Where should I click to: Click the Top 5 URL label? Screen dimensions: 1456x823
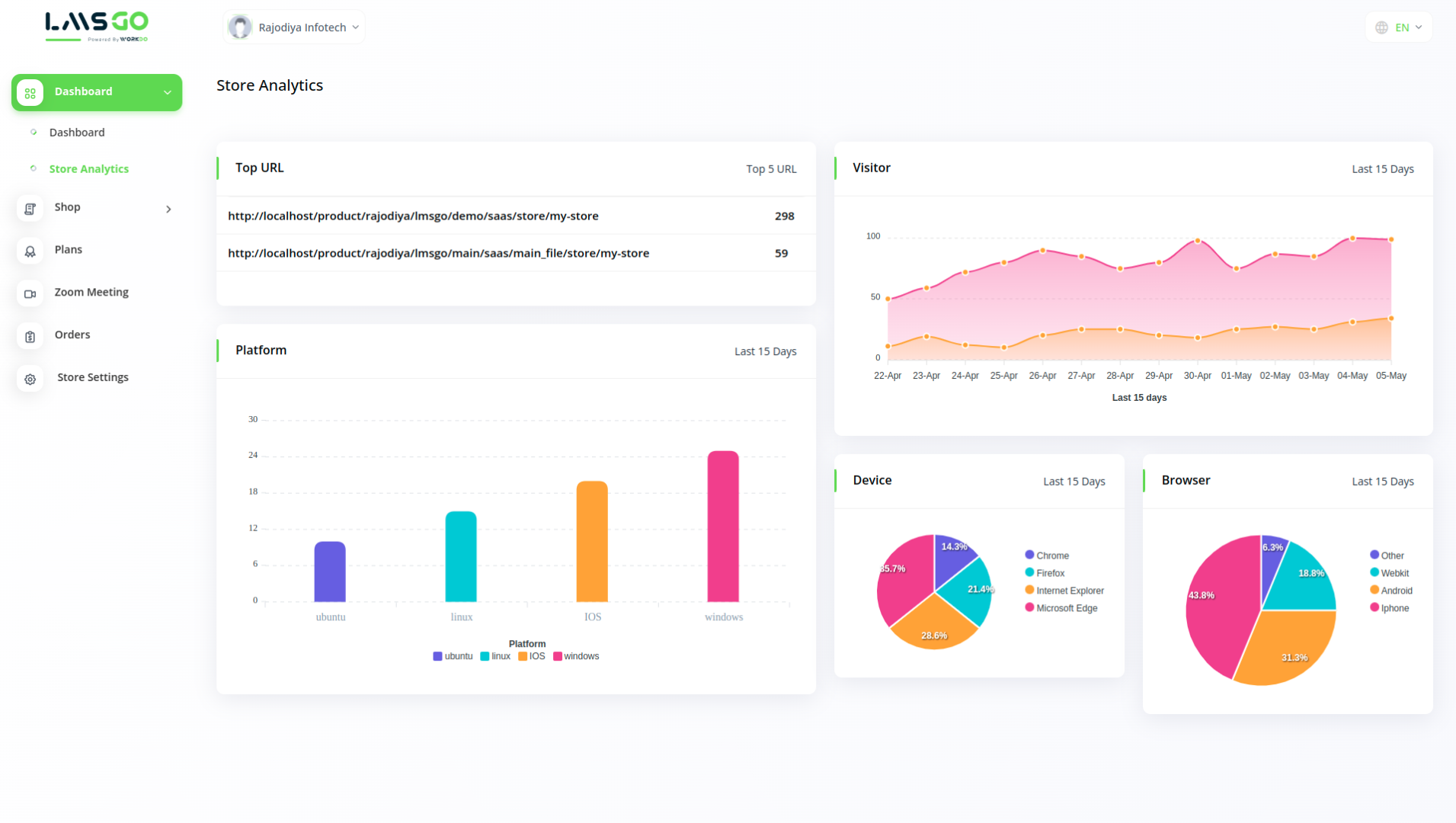coord(771,169)
